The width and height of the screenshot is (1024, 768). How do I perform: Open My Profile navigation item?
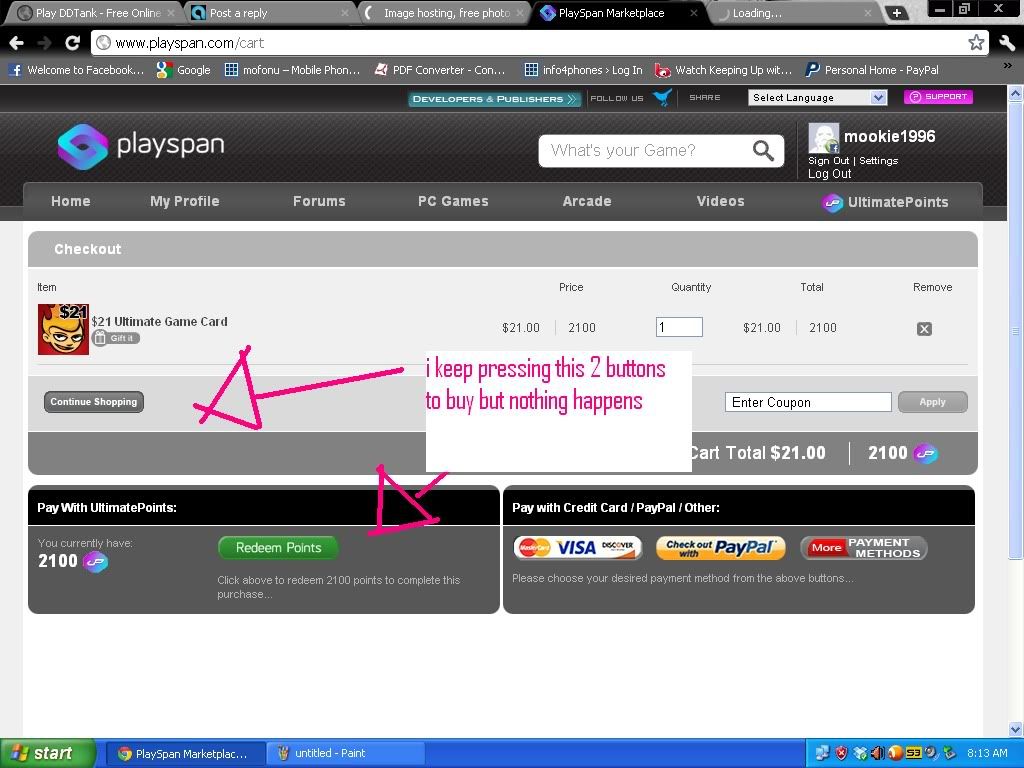pos(185,201)
